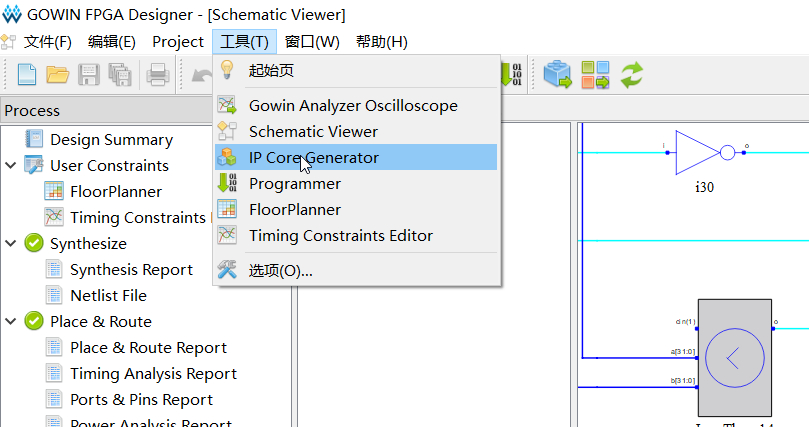Viewport: 809px width, 427px height.
Task: Choose FloorPlanner from tools menu
Action: 356,209
